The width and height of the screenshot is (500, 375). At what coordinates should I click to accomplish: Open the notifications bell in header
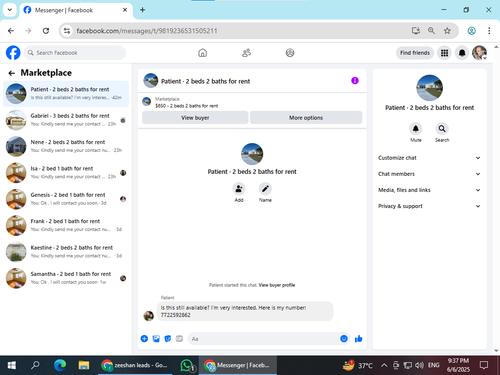[x=462, y=53]
